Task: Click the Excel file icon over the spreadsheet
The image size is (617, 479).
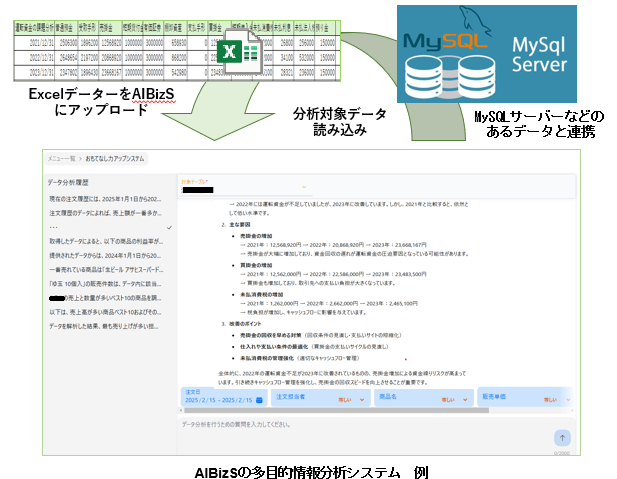Action: [x=239, y=52]
